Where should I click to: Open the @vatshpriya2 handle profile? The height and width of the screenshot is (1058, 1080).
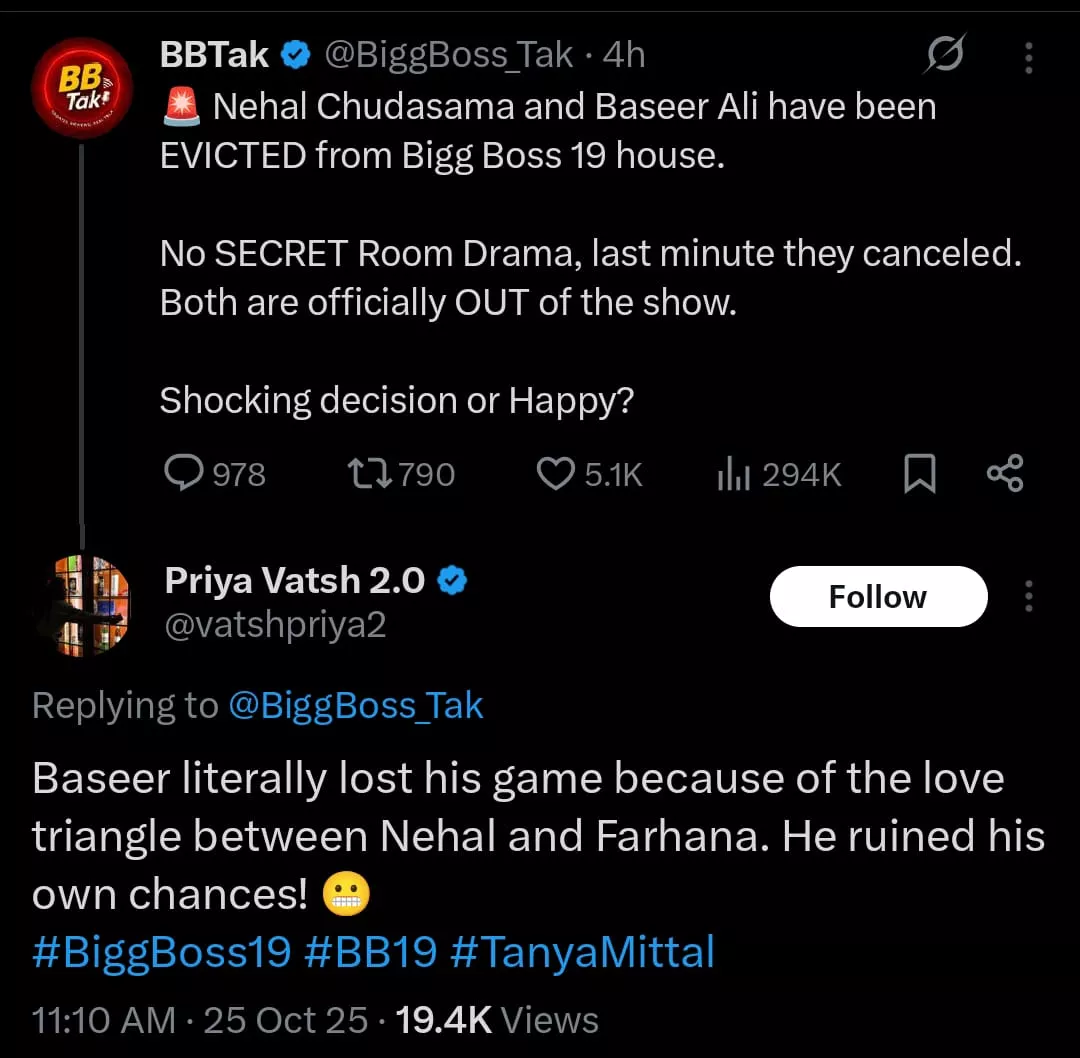point(275,625)
